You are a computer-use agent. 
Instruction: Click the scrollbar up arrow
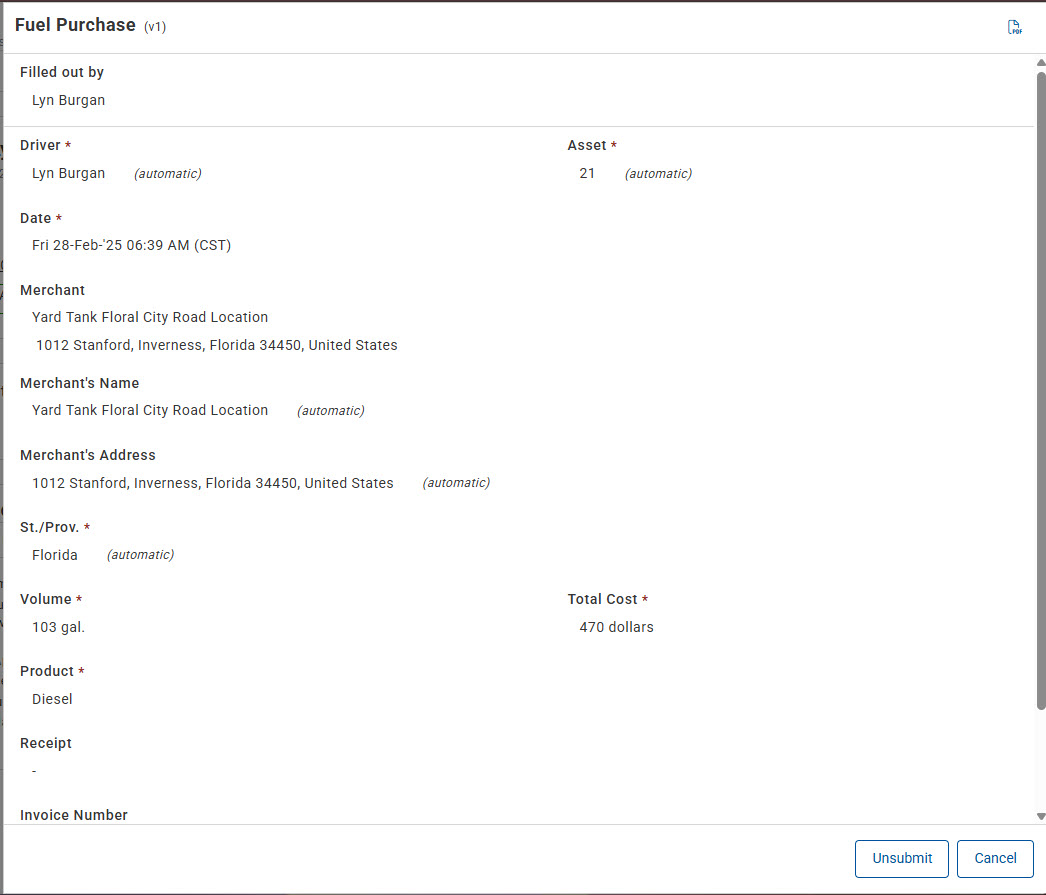pos(1041,63)
